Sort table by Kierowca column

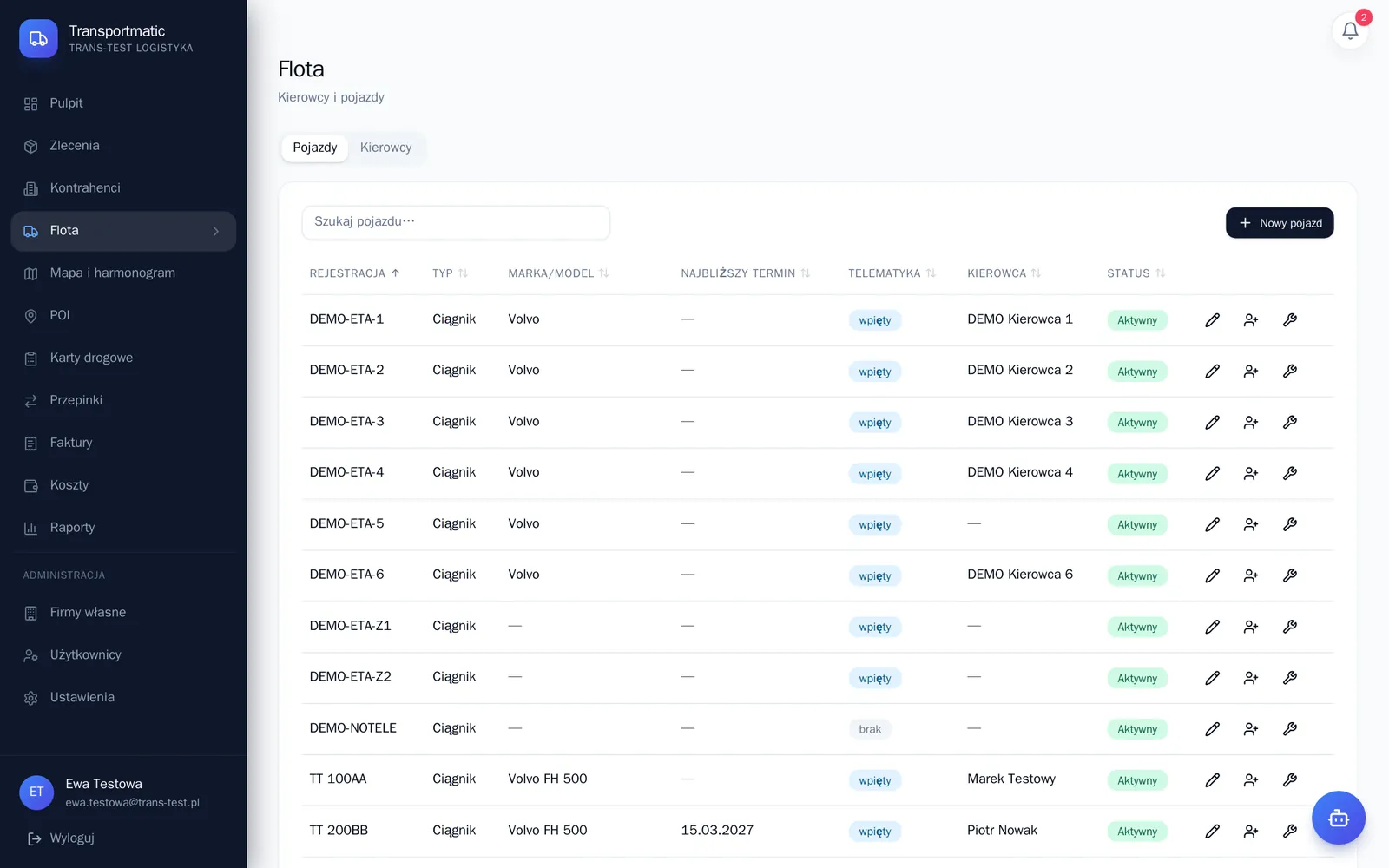click(x=1004, y=273)
